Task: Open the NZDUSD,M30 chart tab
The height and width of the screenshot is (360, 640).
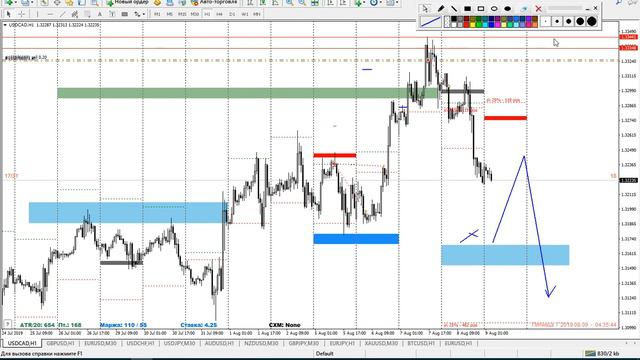Action: 261,344
